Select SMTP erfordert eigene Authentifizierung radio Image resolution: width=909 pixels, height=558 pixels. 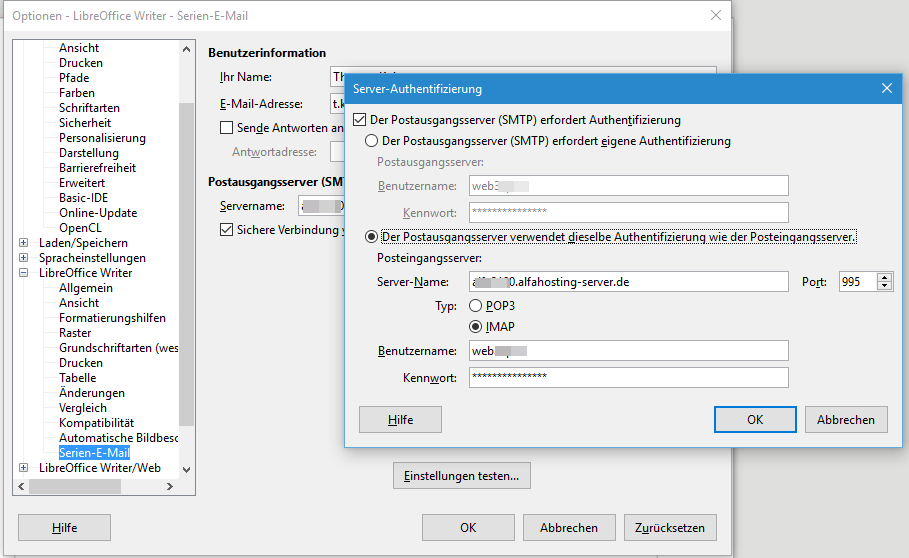(371, 141)
